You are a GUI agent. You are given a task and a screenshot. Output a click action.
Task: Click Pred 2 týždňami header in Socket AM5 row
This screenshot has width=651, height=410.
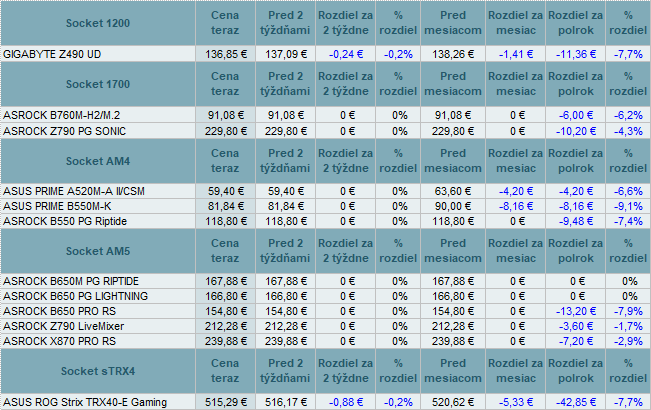(286, 251)
